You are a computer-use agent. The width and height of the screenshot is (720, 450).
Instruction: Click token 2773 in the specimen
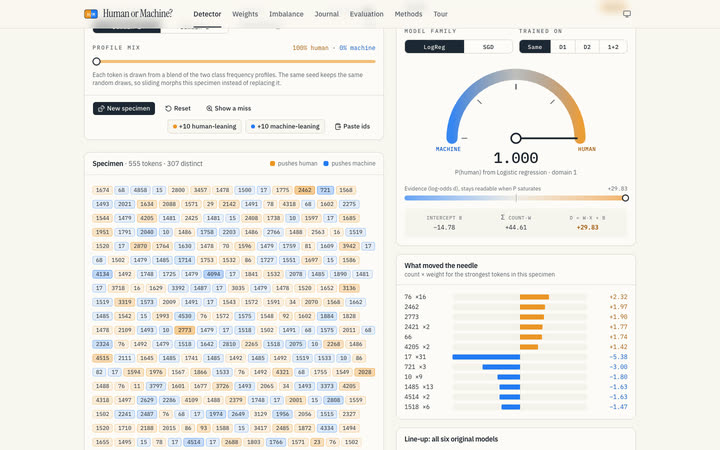click(x=185, y=330)
